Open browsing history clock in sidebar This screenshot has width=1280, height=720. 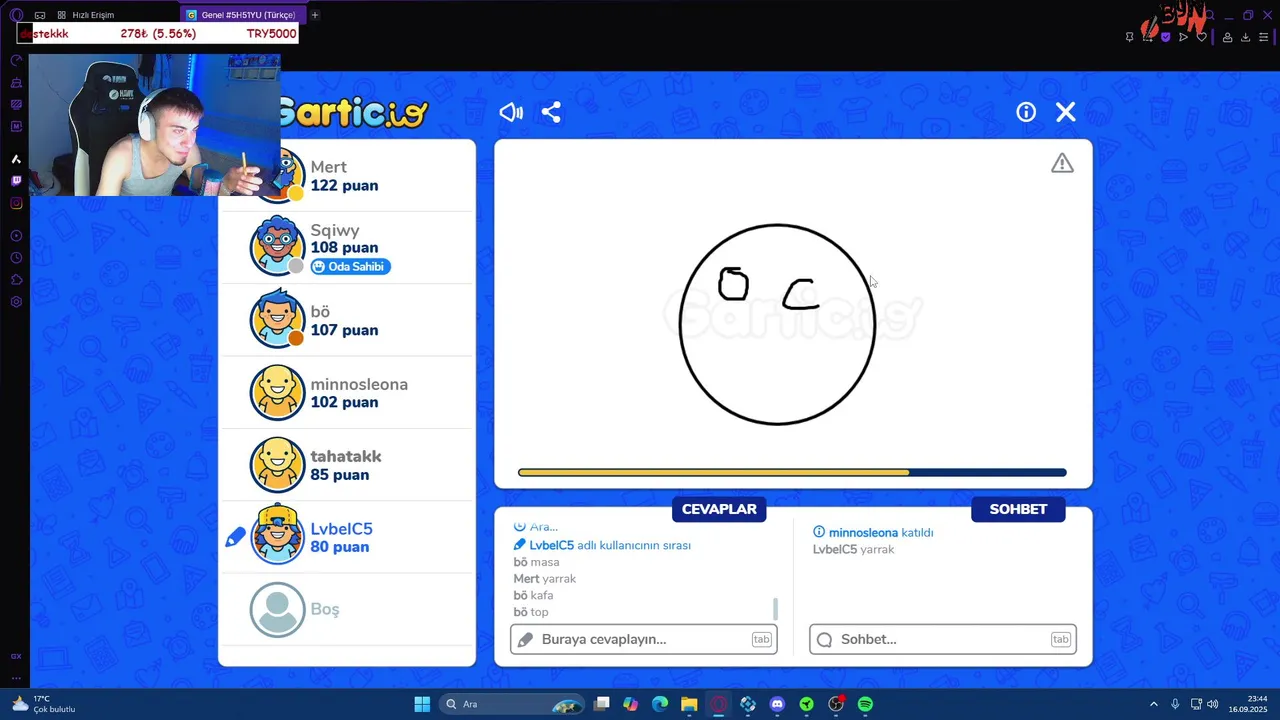16,258
